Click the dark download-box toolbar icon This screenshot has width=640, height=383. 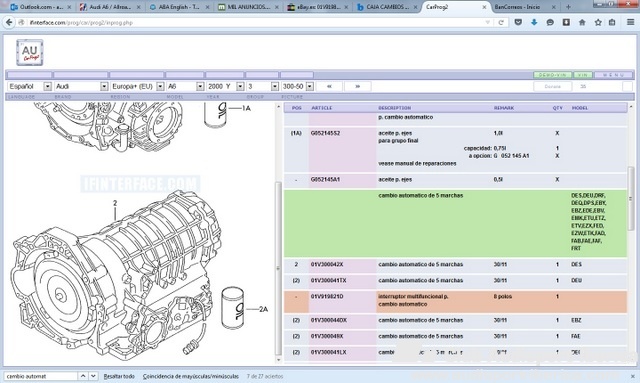[x=566, y=22]
